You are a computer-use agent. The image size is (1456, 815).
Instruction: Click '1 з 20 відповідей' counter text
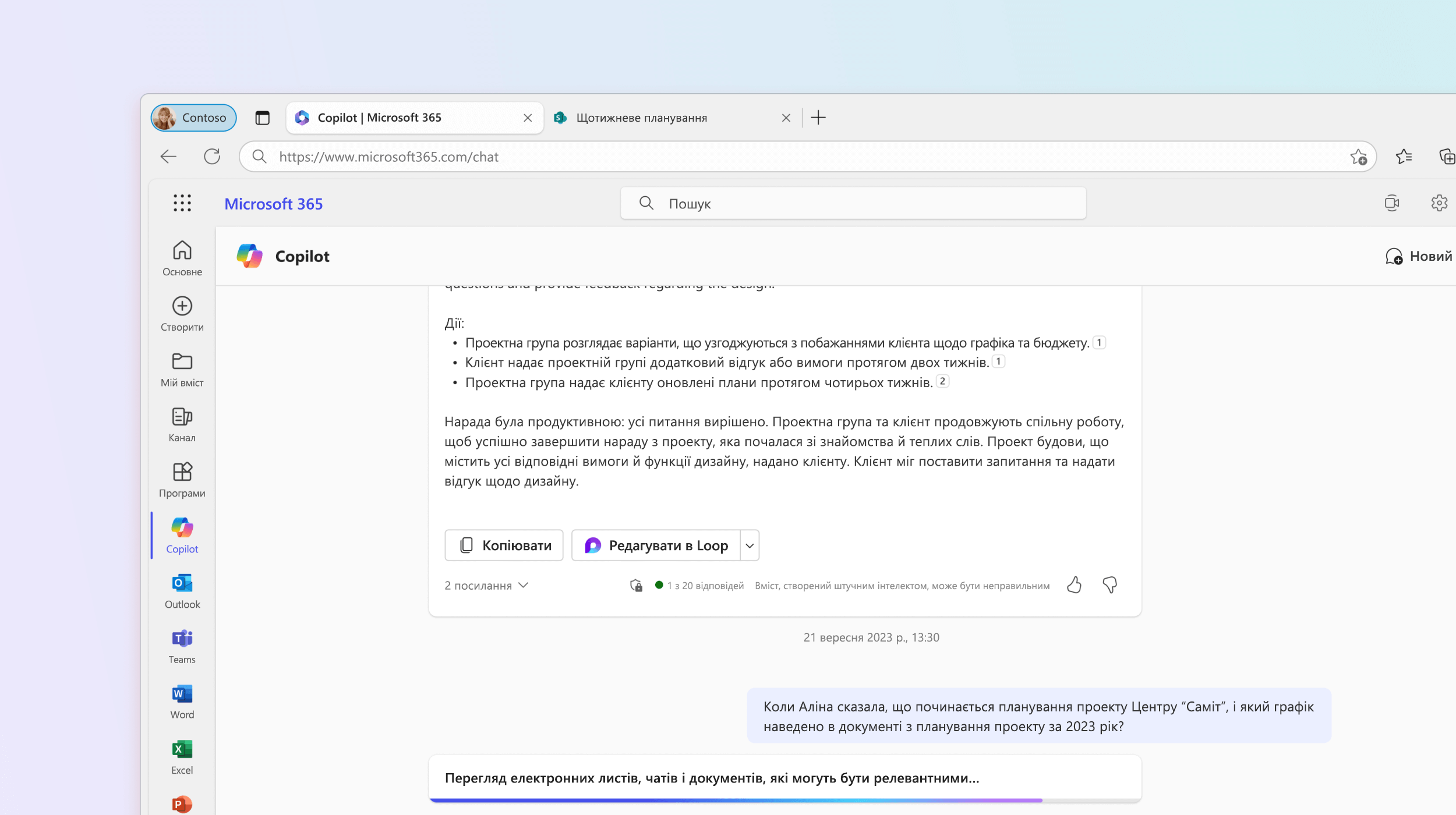[x=705, y=586]
